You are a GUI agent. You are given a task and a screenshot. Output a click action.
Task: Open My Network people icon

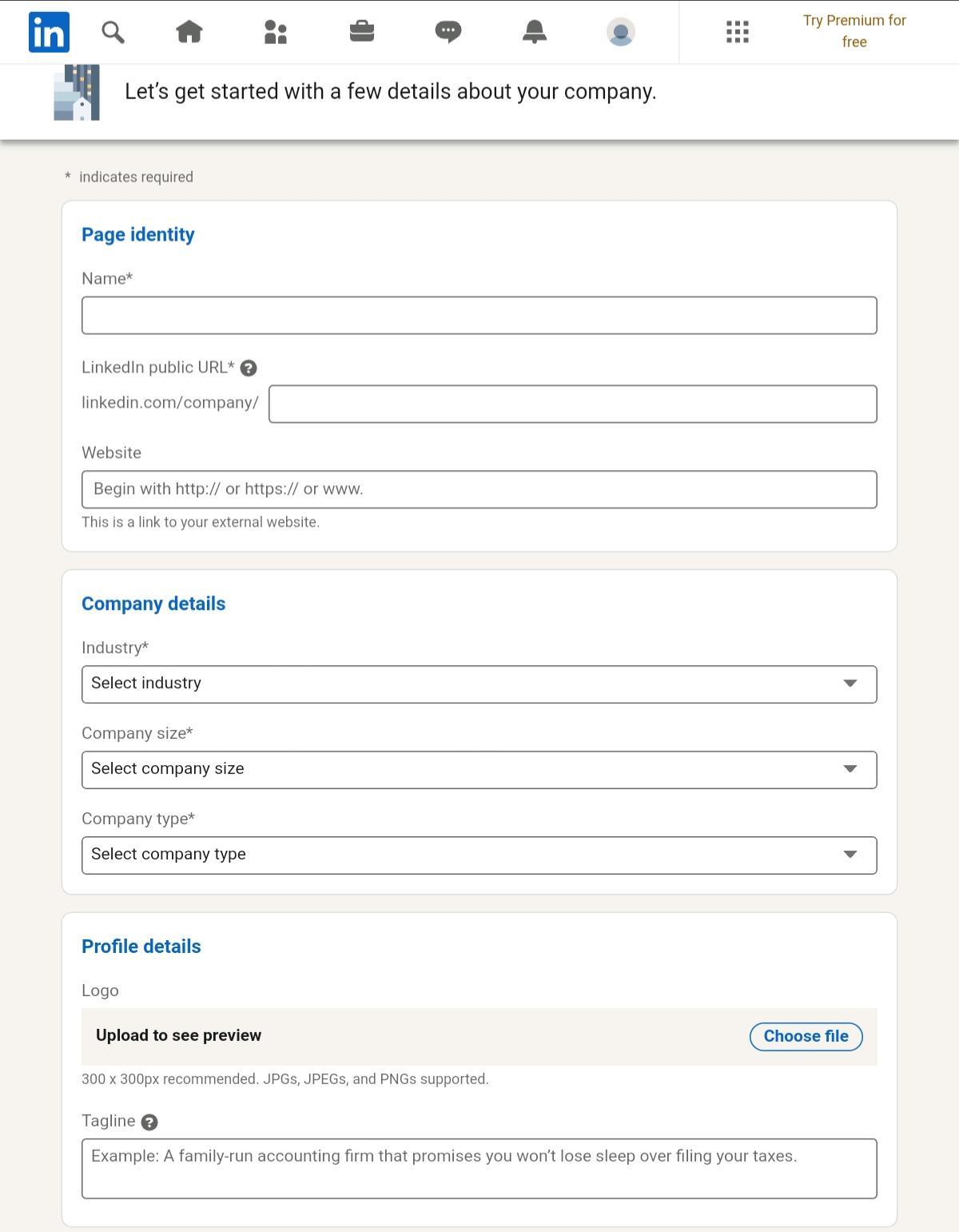(x=276, y=32)
